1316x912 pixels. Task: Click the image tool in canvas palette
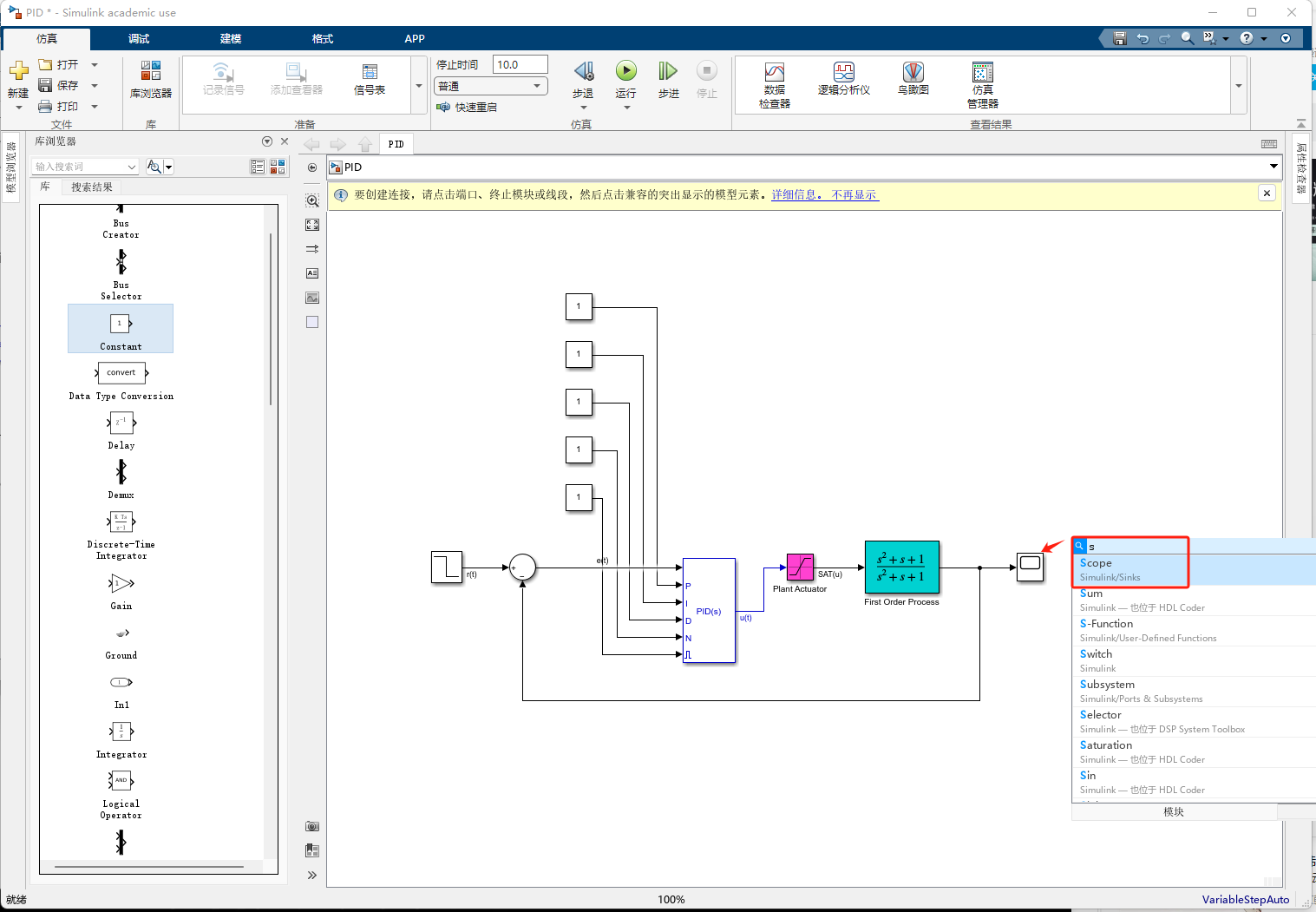[x=312, y=298]
